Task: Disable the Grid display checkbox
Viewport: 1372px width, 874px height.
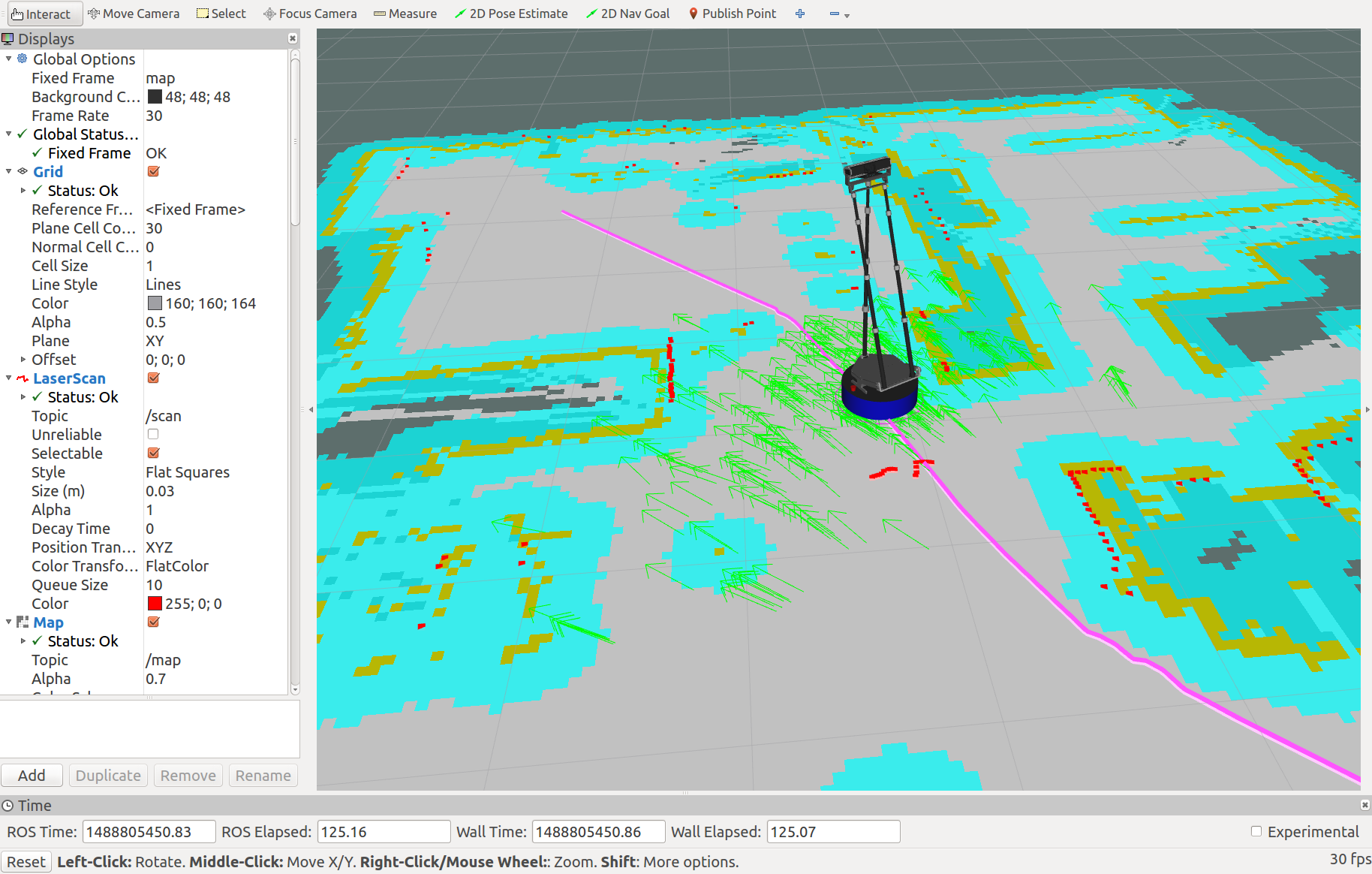Action: click(x=154, y=172)
